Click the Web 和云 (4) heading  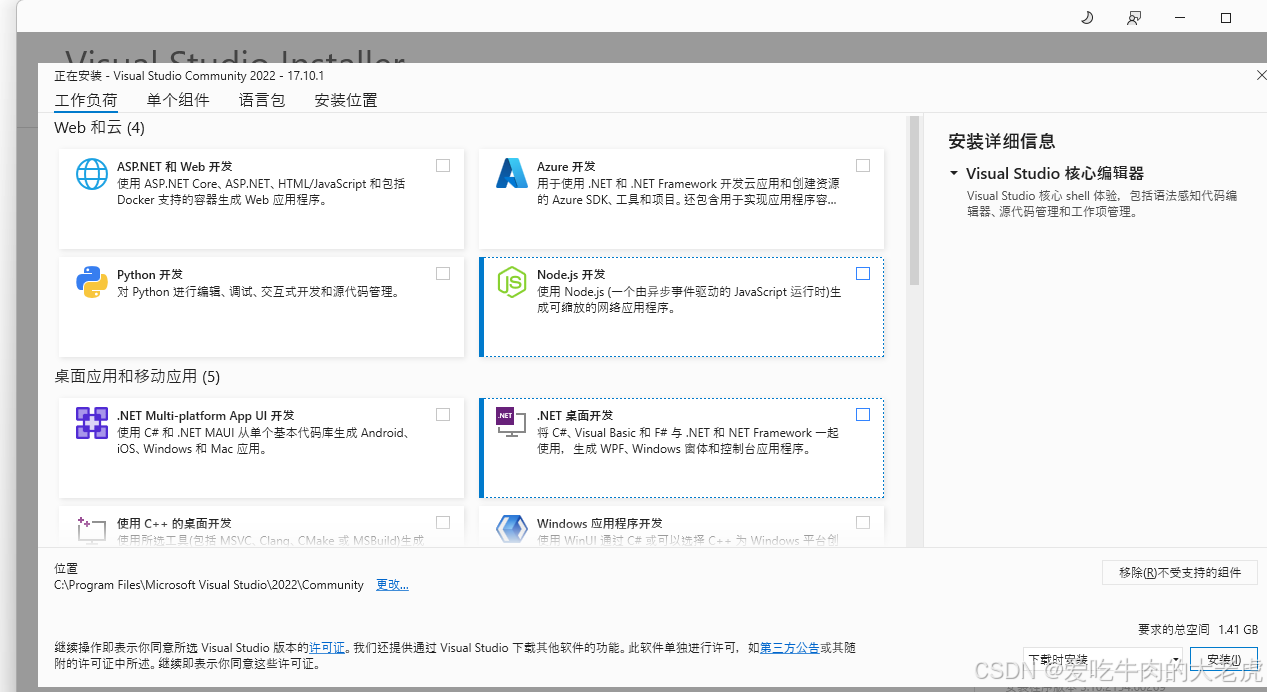click(99, 128)
